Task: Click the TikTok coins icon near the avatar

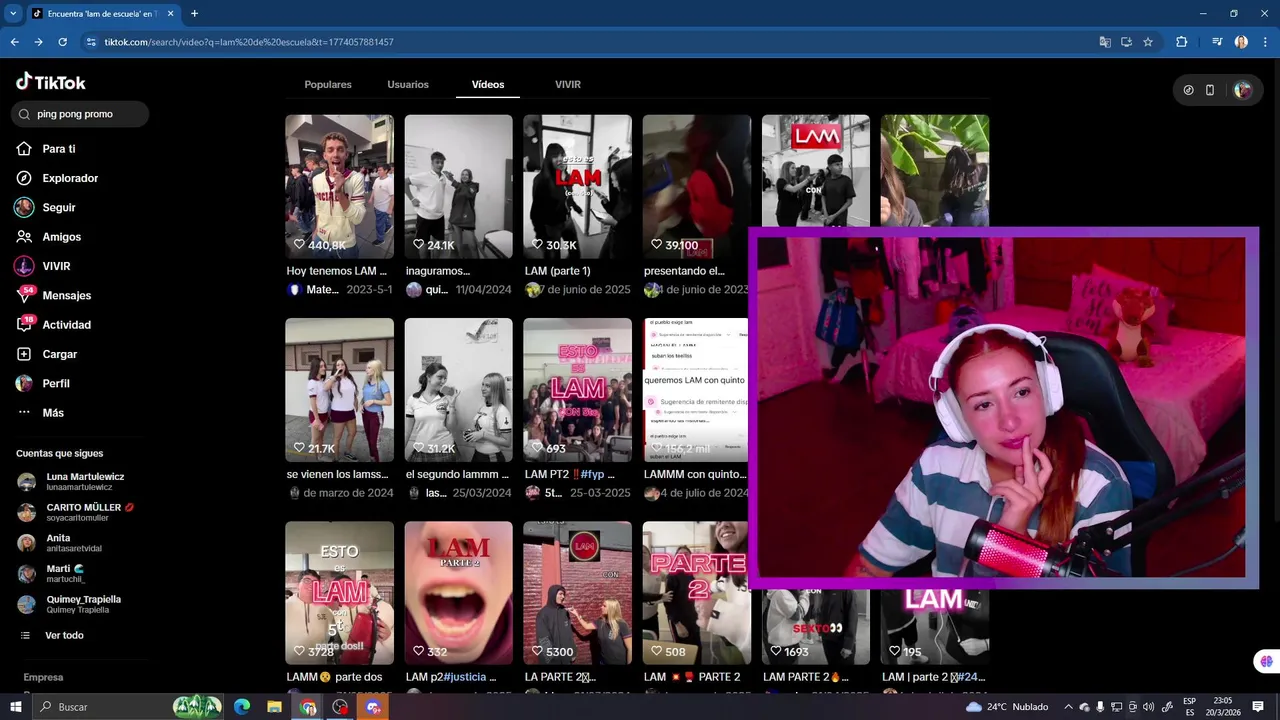Action: [x=1188, y=90]
